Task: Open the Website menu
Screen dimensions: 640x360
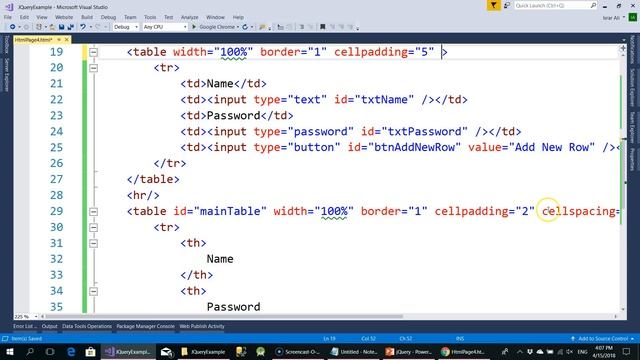Action: click(x=64, y=17)
